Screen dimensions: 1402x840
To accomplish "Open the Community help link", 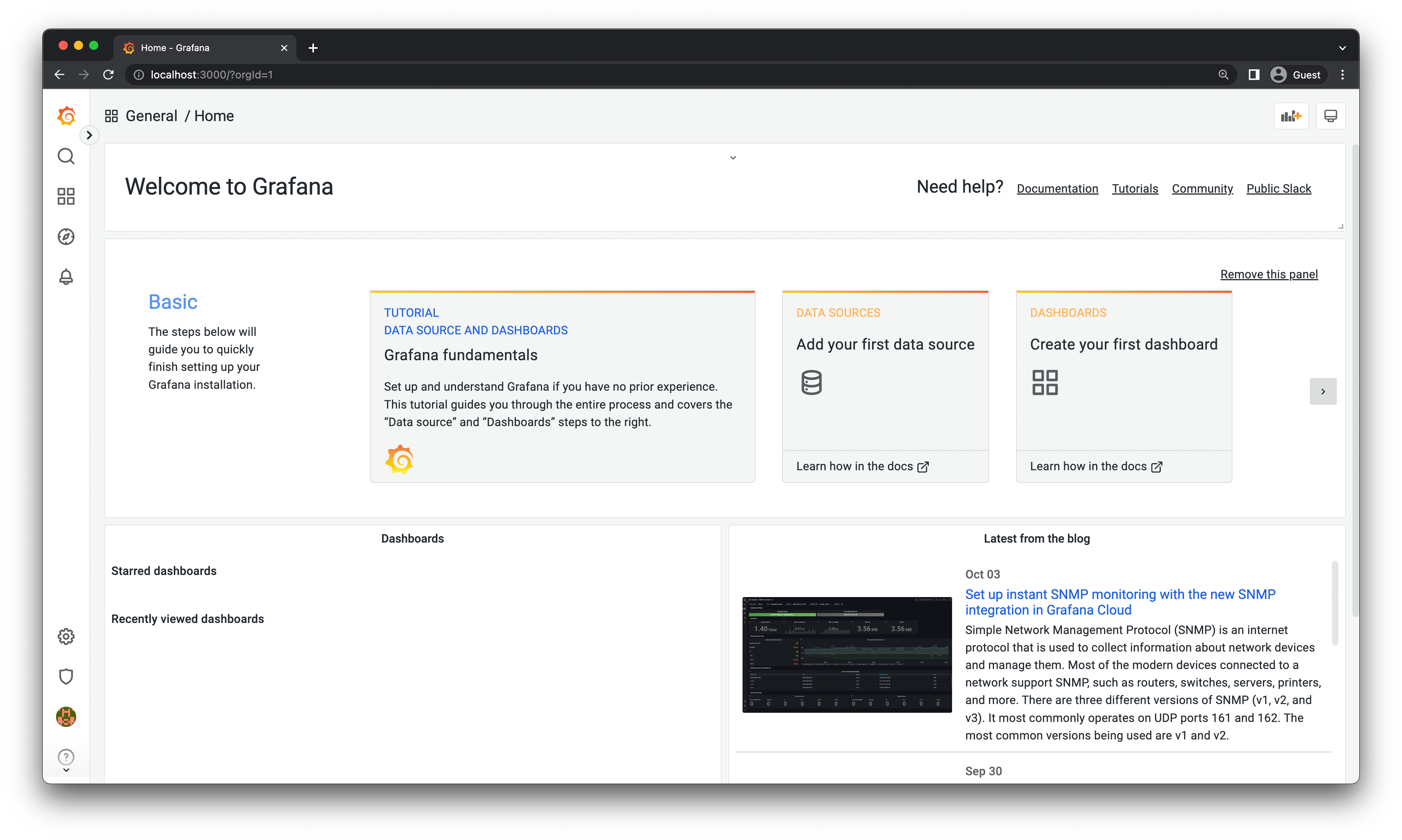I will (1202, 188).
